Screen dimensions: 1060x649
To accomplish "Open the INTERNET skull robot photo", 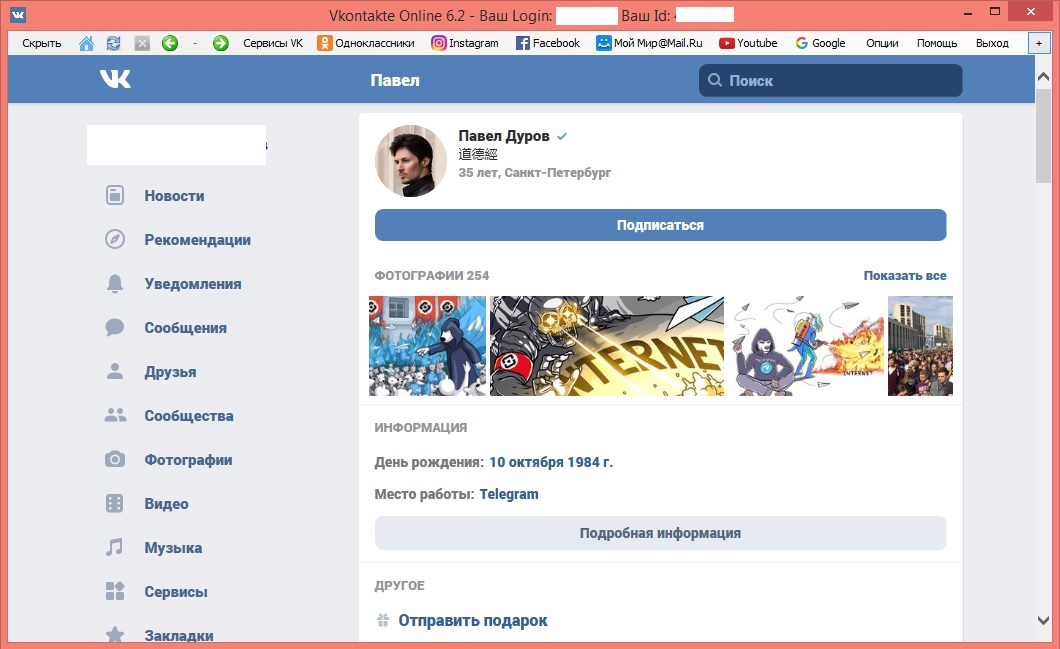I will click(607, 346).
